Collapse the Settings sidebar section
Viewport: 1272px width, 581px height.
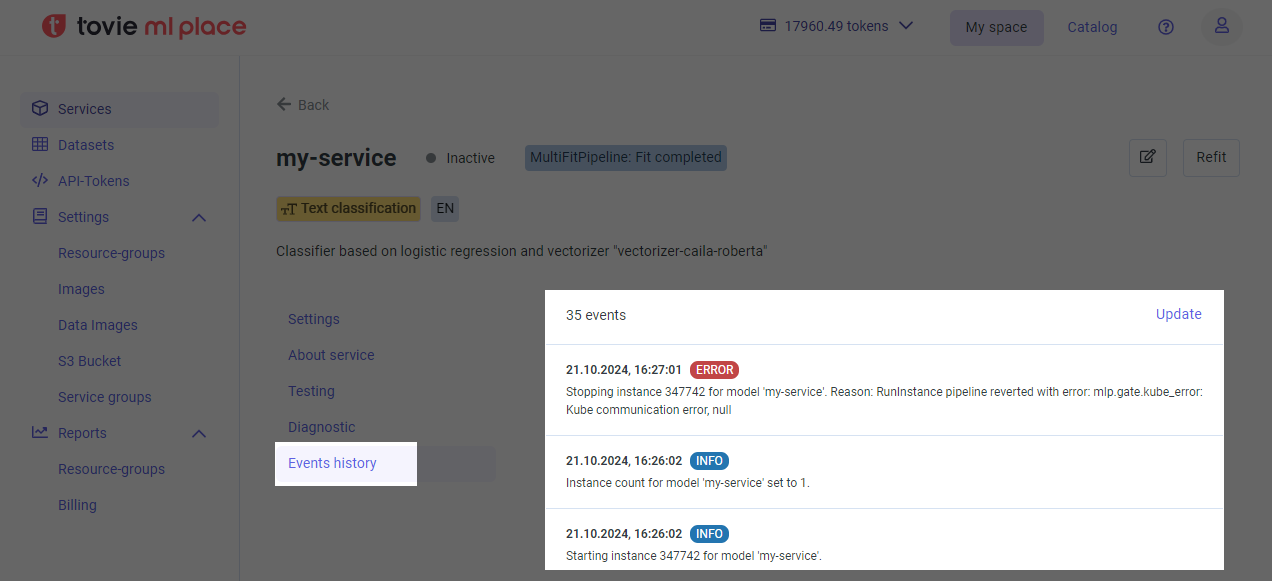(198, 217)
